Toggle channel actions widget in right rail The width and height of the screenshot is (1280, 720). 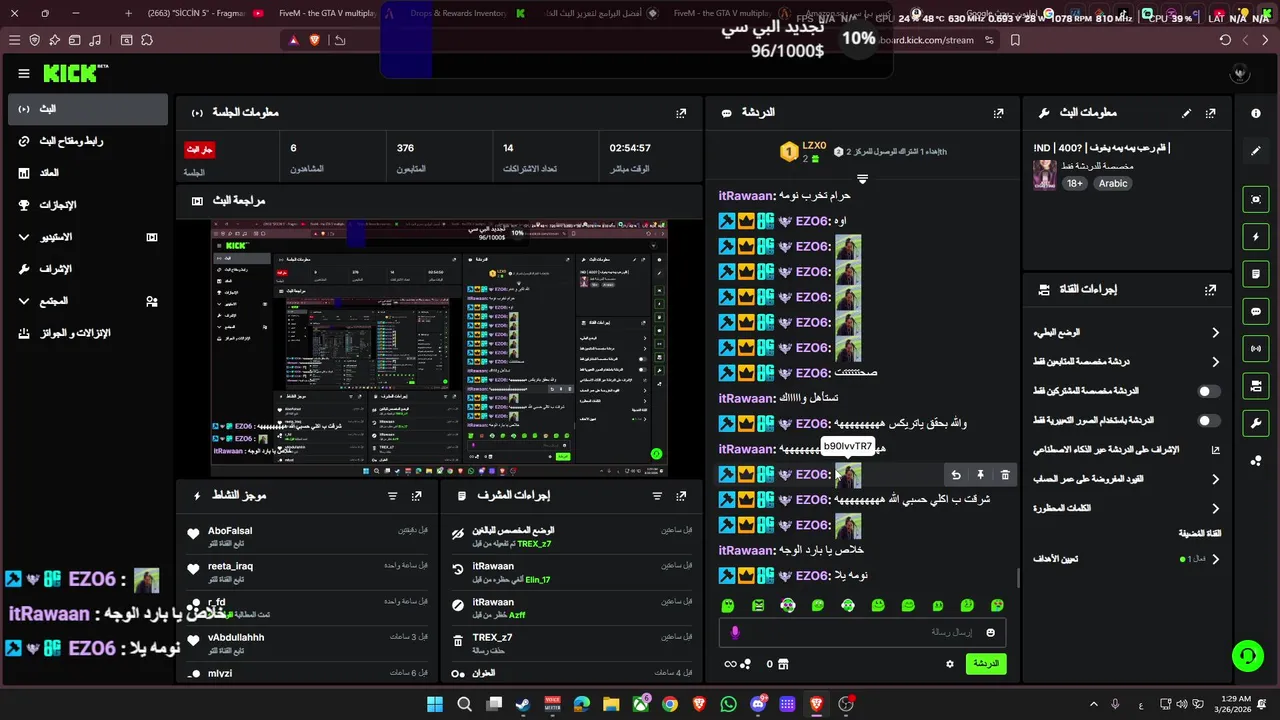coord(1256,386)
